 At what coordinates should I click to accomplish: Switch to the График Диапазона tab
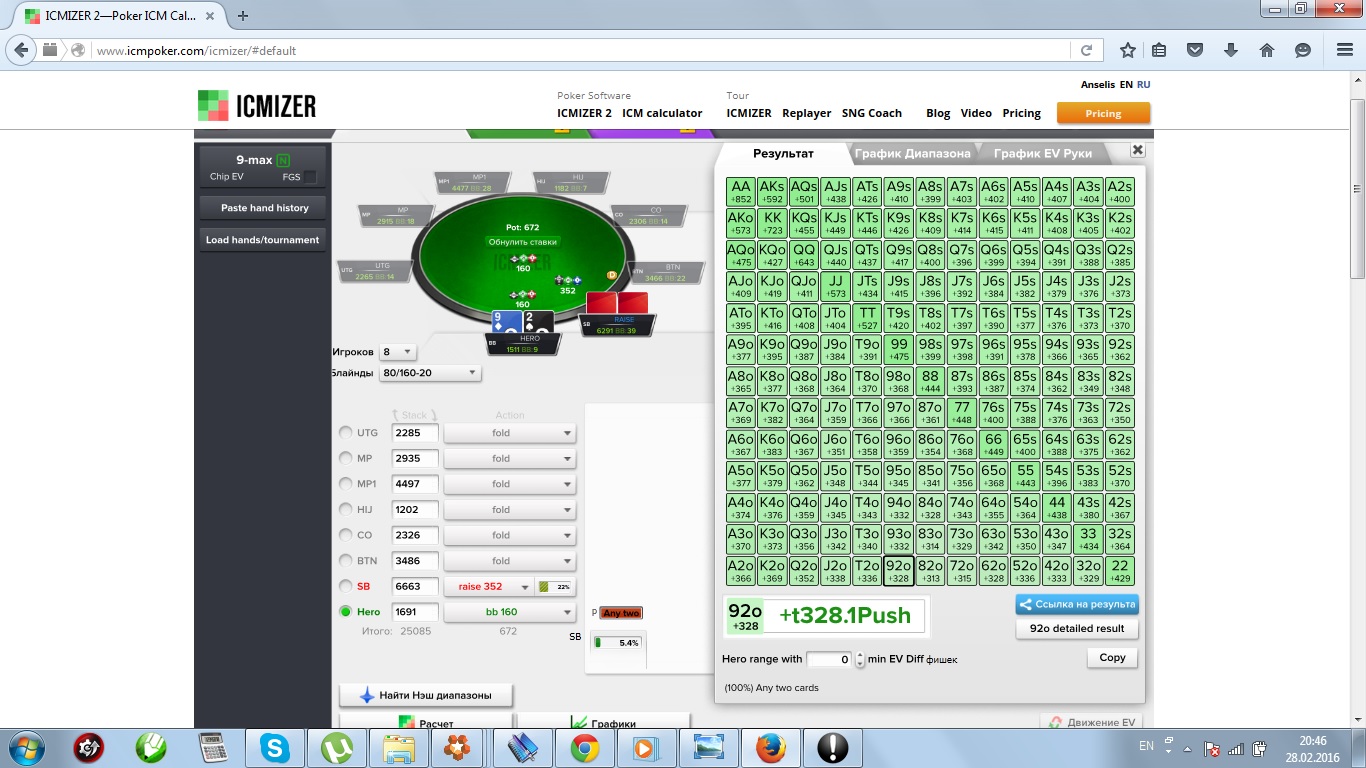coord(912,153)
